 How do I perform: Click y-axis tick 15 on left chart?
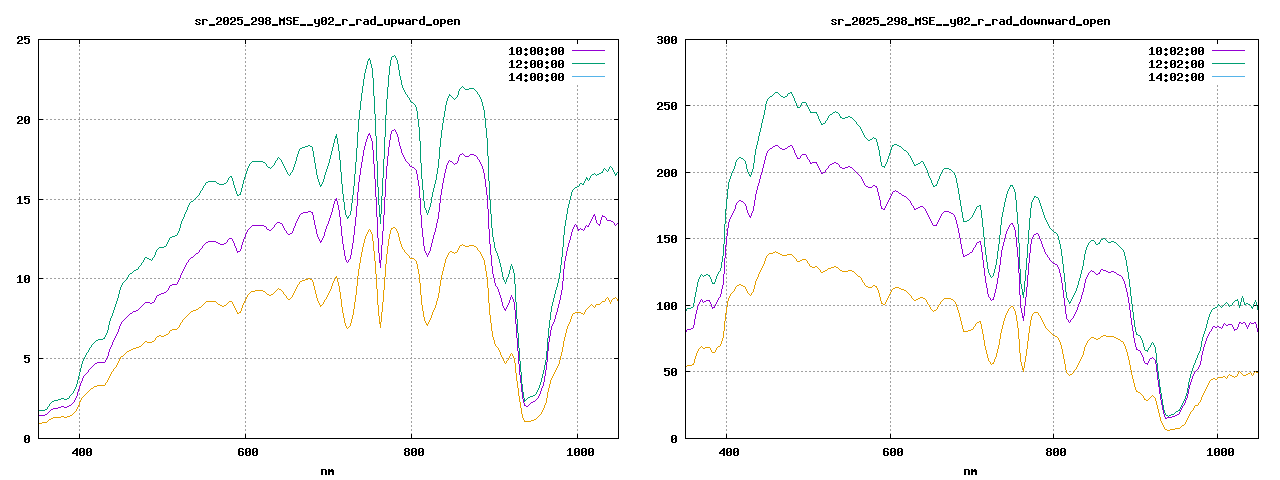[22, 199]
